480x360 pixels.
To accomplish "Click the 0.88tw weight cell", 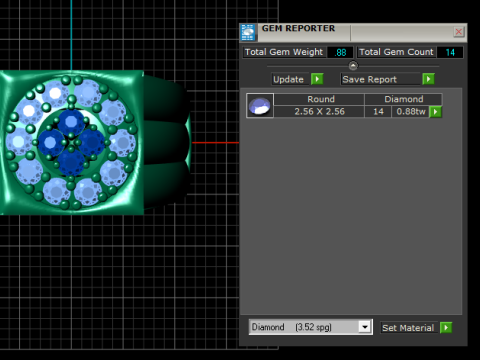I will [411, 112].
